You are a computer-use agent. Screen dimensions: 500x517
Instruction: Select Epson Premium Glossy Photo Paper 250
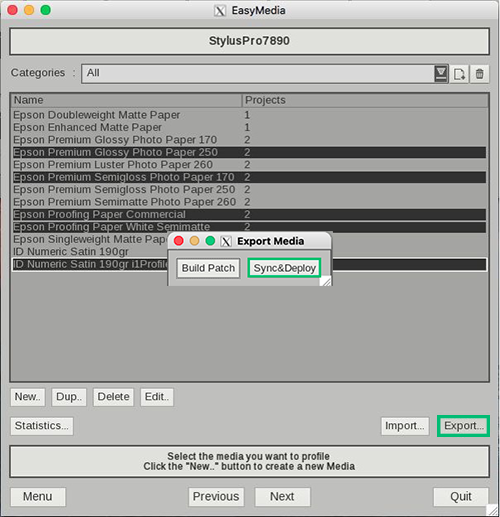pos(249,152)
